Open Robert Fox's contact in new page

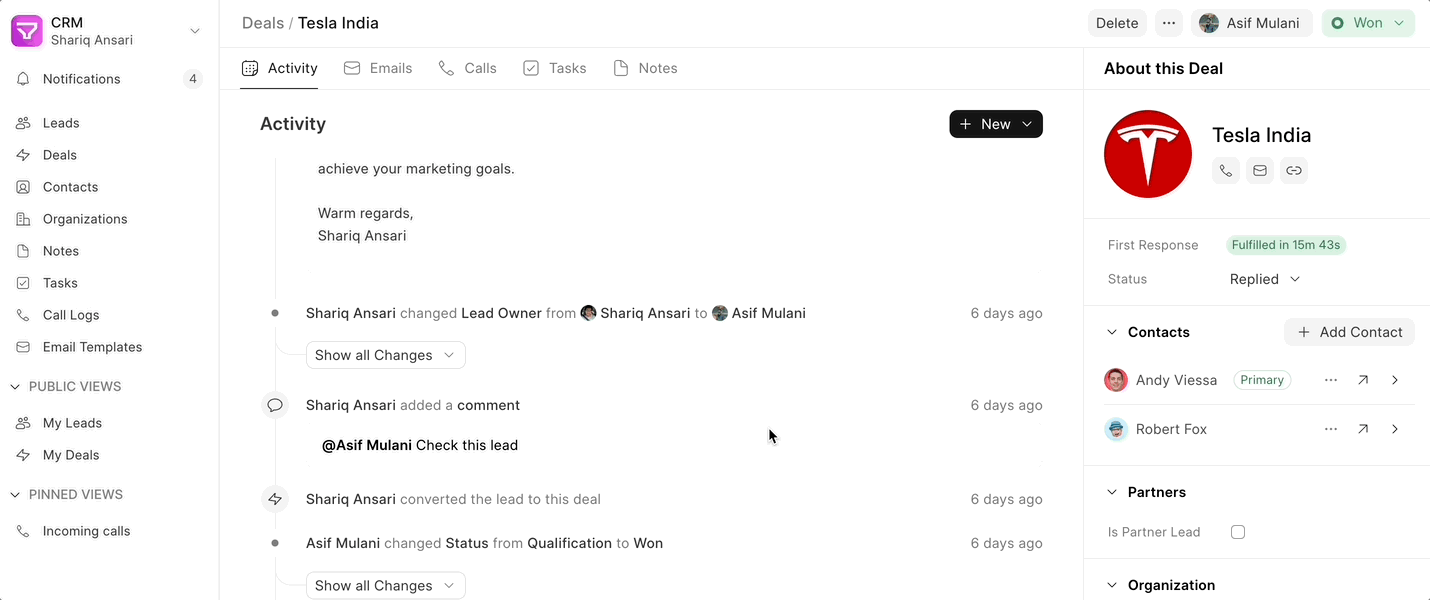click(x=1363, y=429)
